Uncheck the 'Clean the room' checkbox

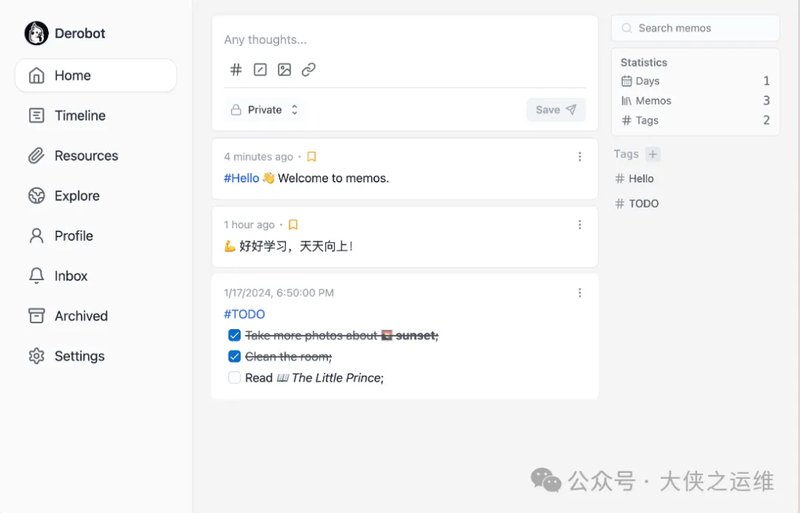235,357
